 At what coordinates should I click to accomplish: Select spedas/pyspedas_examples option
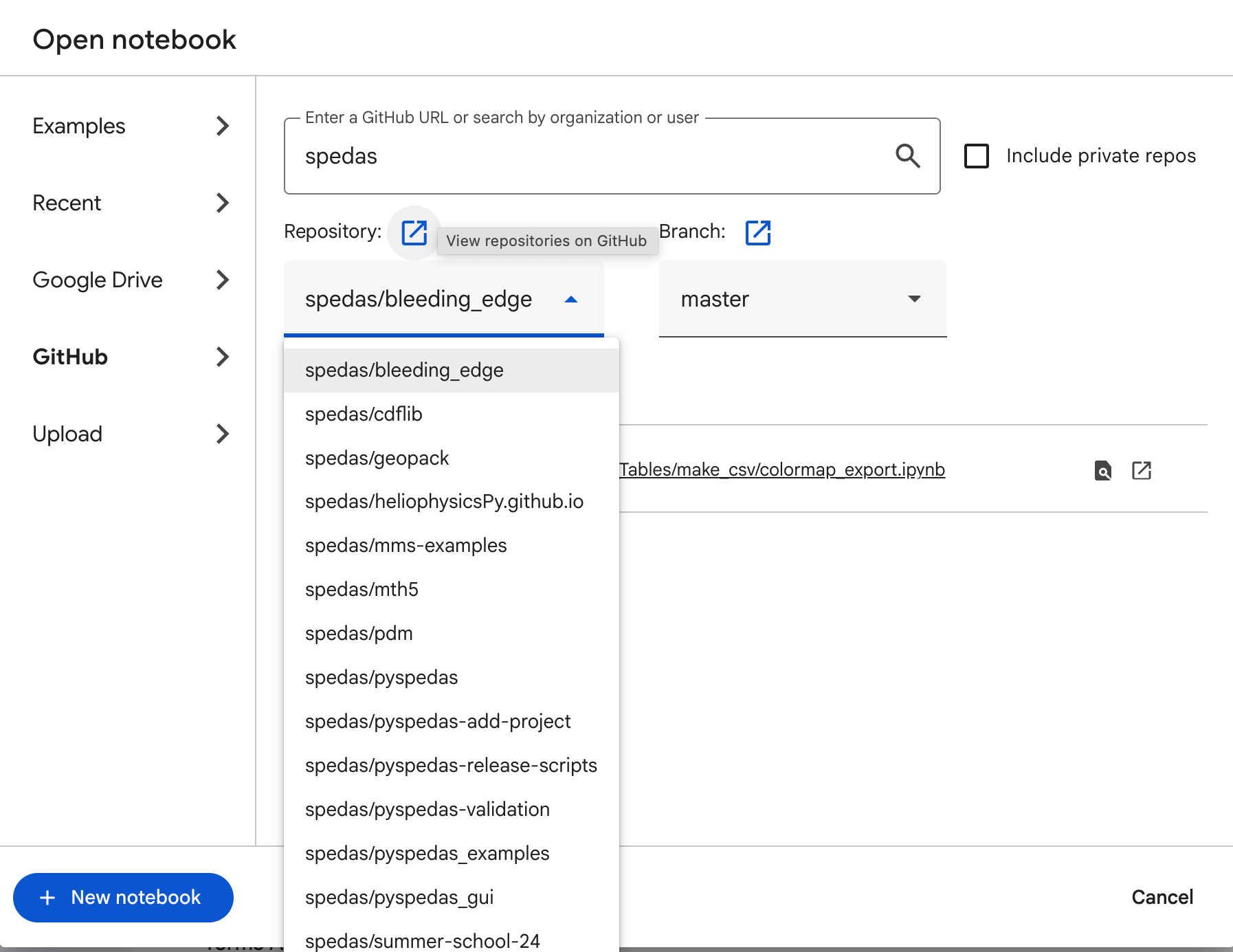[x=452, y=854]
